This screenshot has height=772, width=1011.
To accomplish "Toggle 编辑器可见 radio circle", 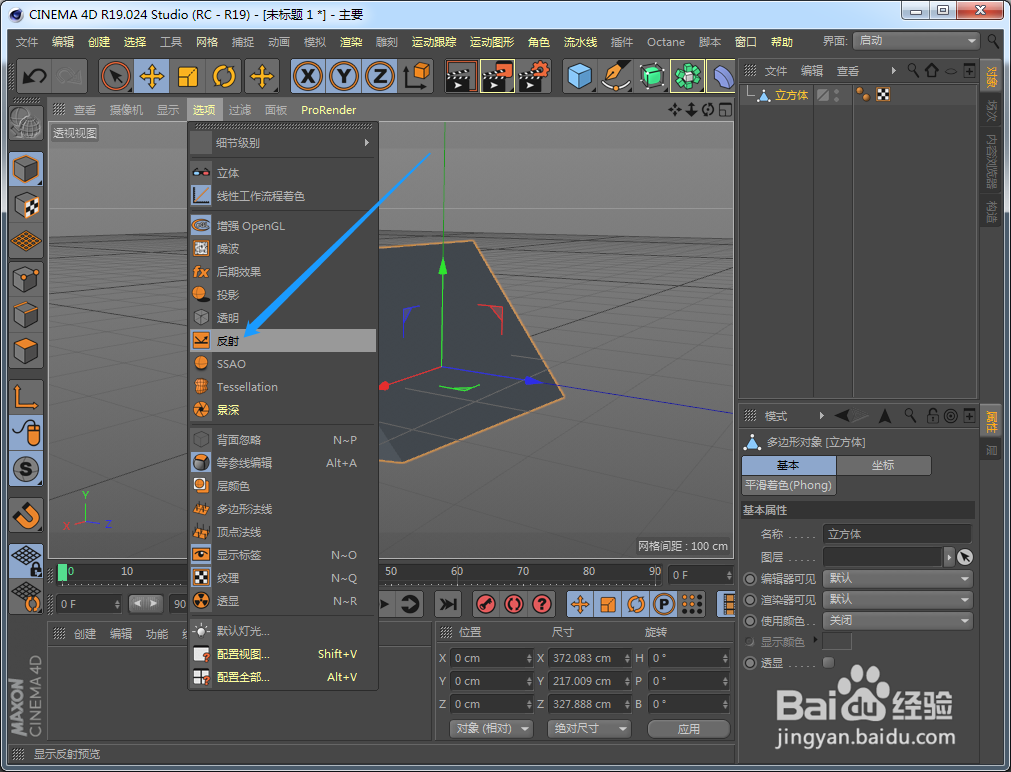I will click(x=750, y=579).
